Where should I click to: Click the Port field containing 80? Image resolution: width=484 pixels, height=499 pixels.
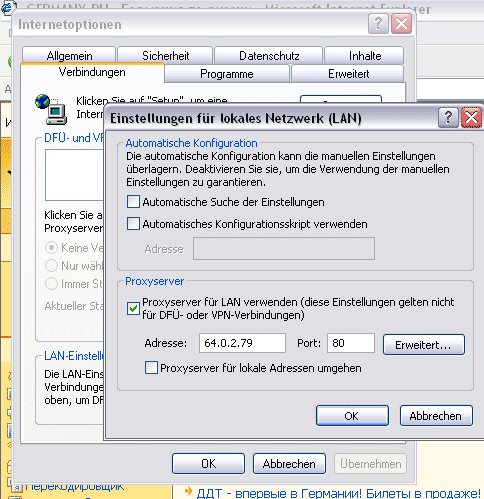(351, 343)
